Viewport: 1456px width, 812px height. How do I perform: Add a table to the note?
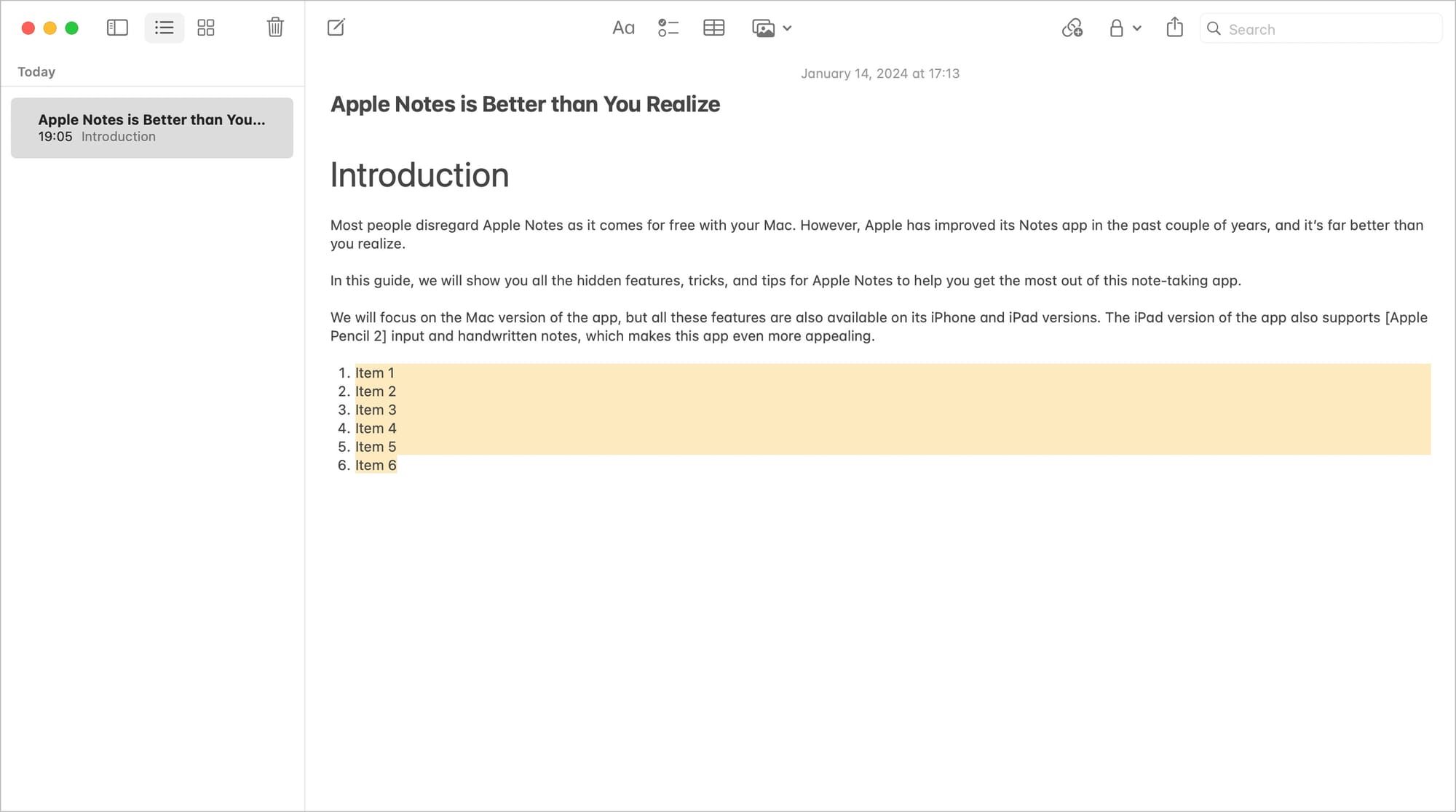pyautogui.click(x=713, y=28)
